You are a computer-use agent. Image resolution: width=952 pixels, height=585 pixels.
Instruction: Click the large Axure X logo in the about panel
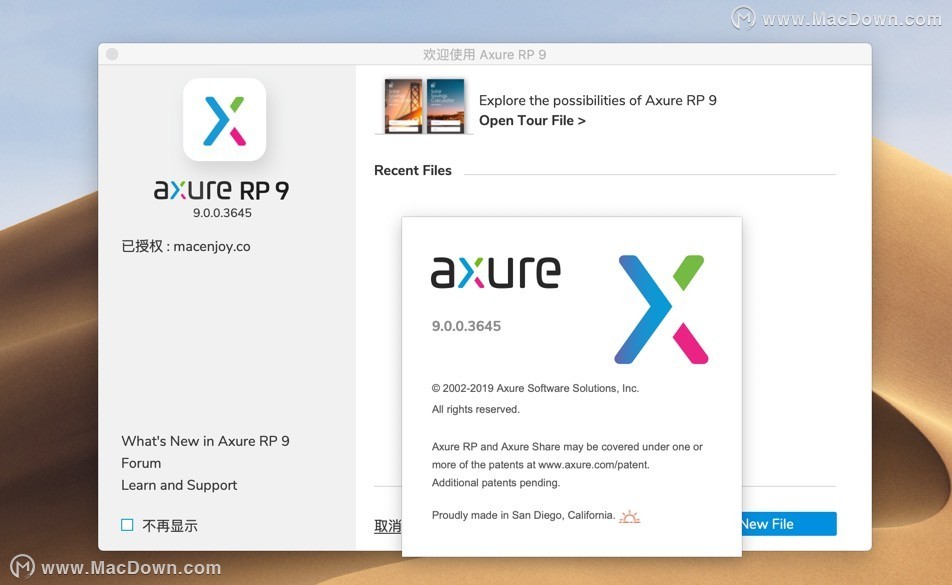coord(661,309)
